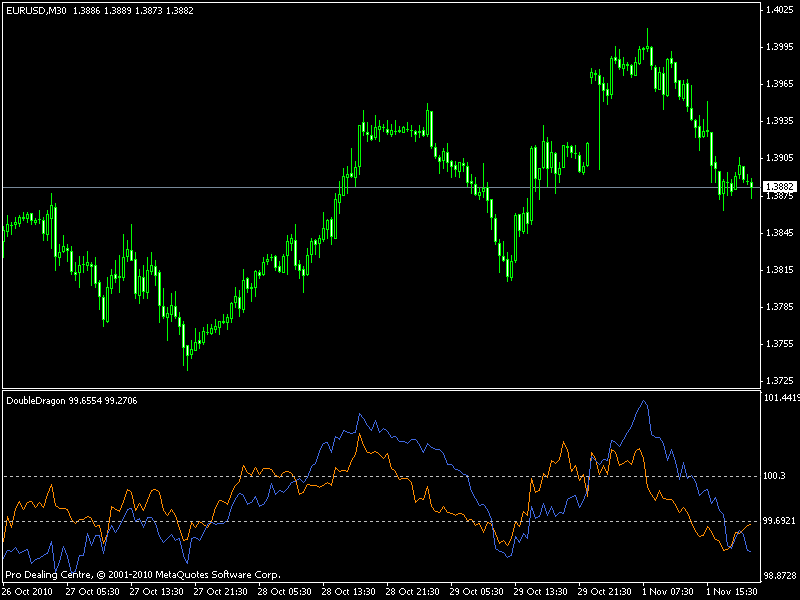800x600 pixels.
Task: Click the 1.3995 price axis label
Action: point(779,47)
